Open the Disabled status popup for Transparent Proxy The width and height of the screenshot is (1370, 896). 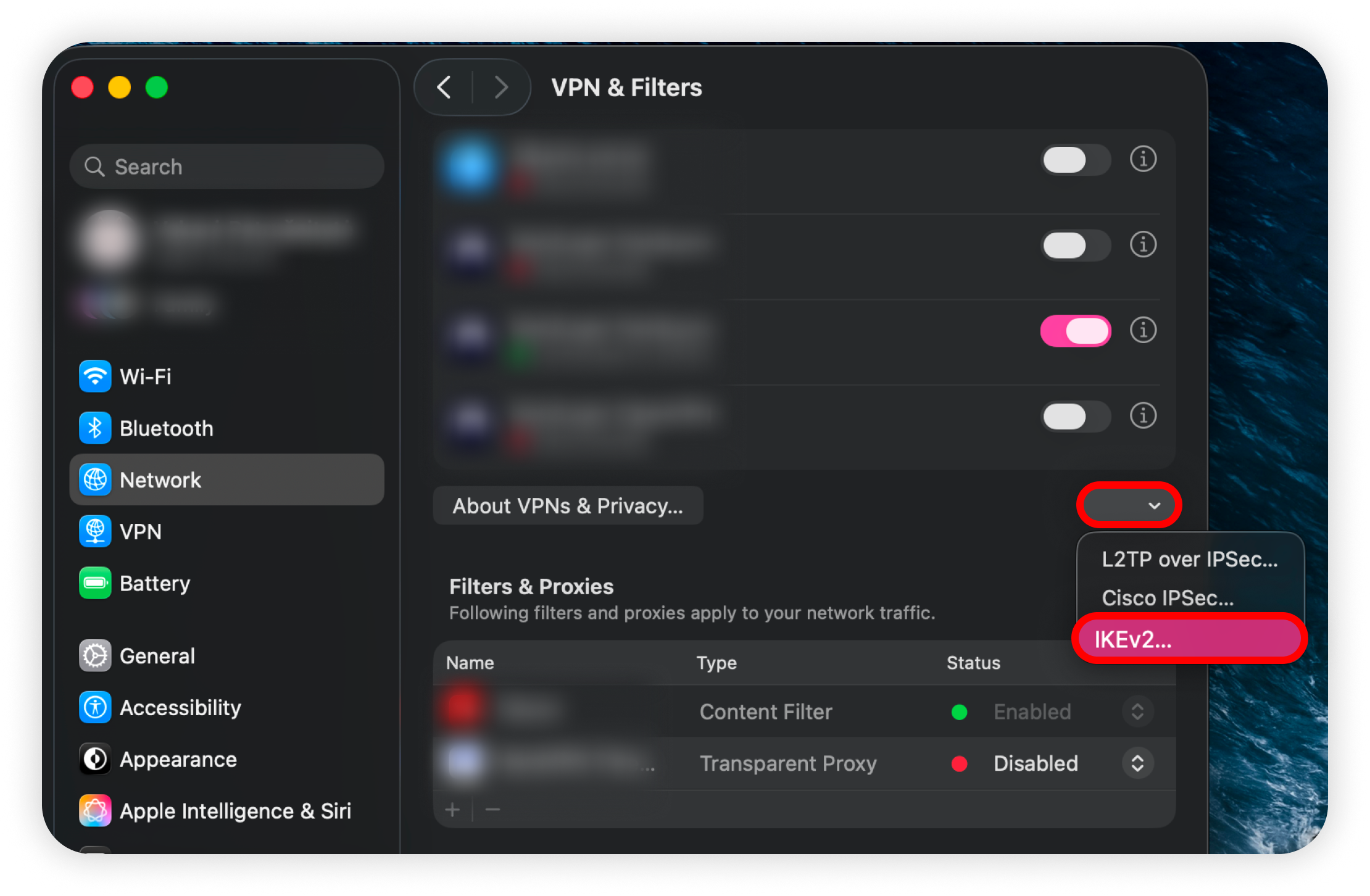1137,764
